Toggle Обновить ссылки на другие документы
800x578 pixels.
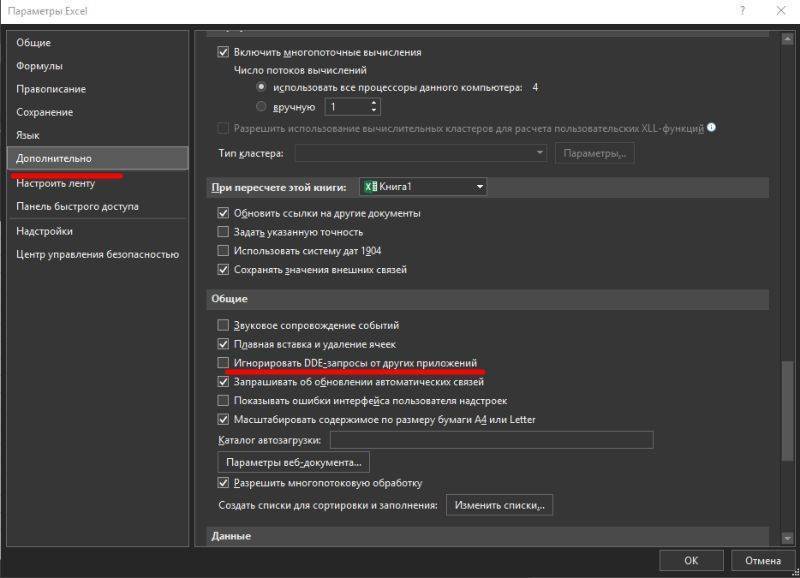coord(223,213)
